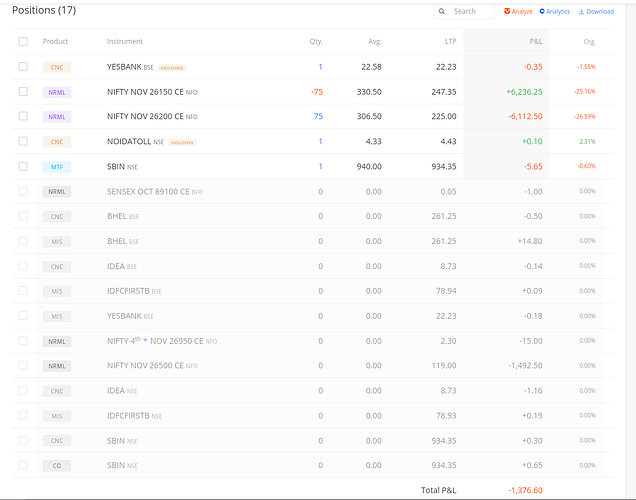Select the NIFTY NOV 26150 CE checkbox
This screenshot has width=636, height=500.
[23, 91]
